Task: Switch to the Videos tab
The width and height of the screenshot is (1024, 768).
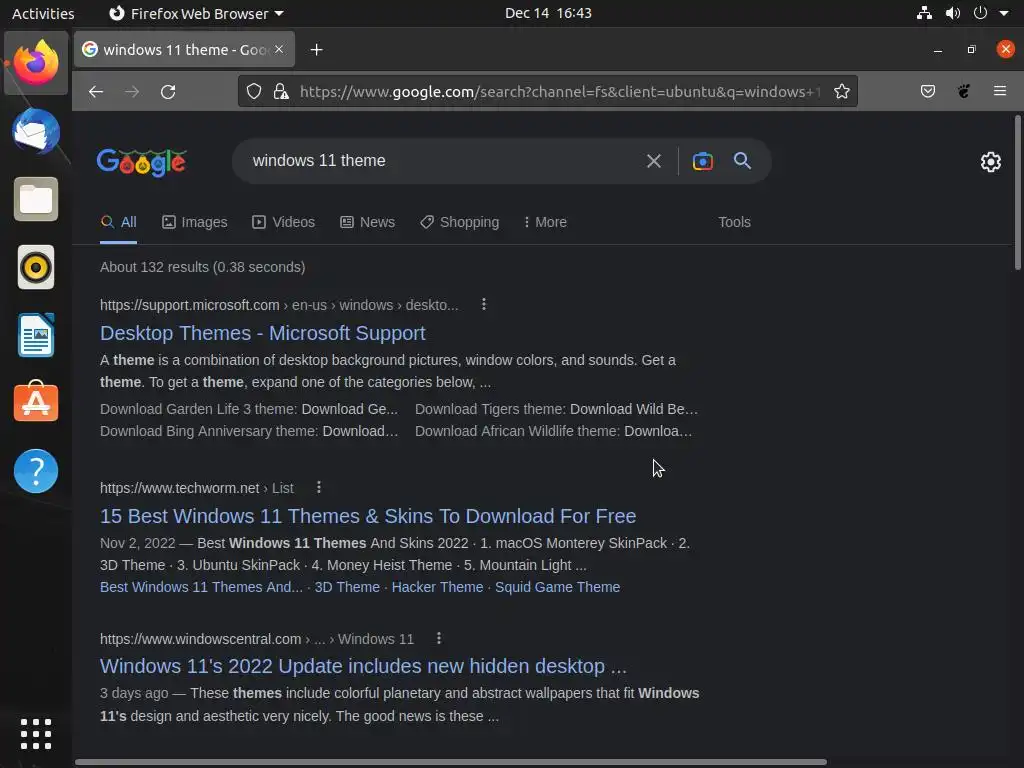Action: [283, 222]
